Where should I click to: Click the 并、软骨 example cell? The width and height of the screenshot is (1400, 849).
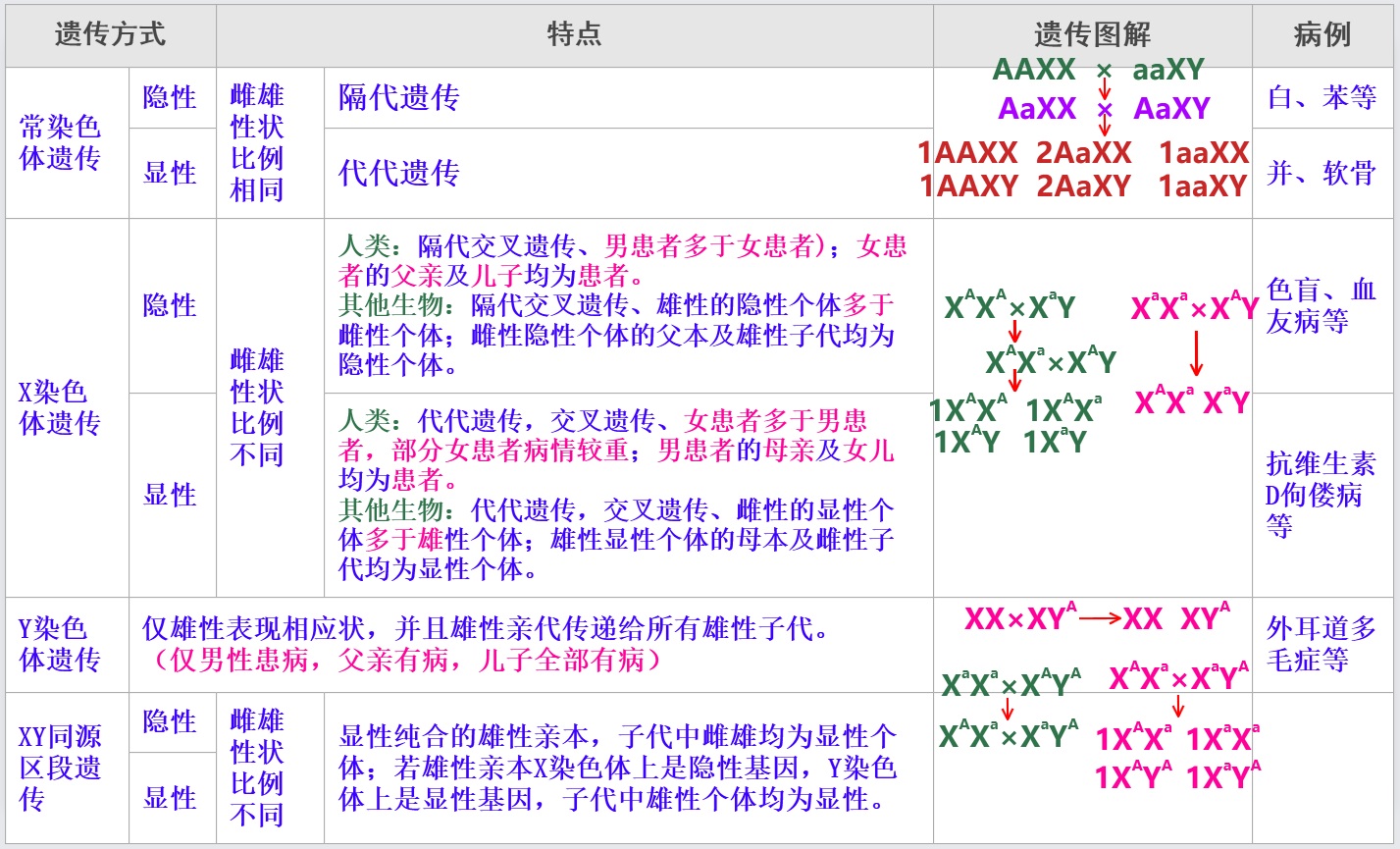(1322, 174)
